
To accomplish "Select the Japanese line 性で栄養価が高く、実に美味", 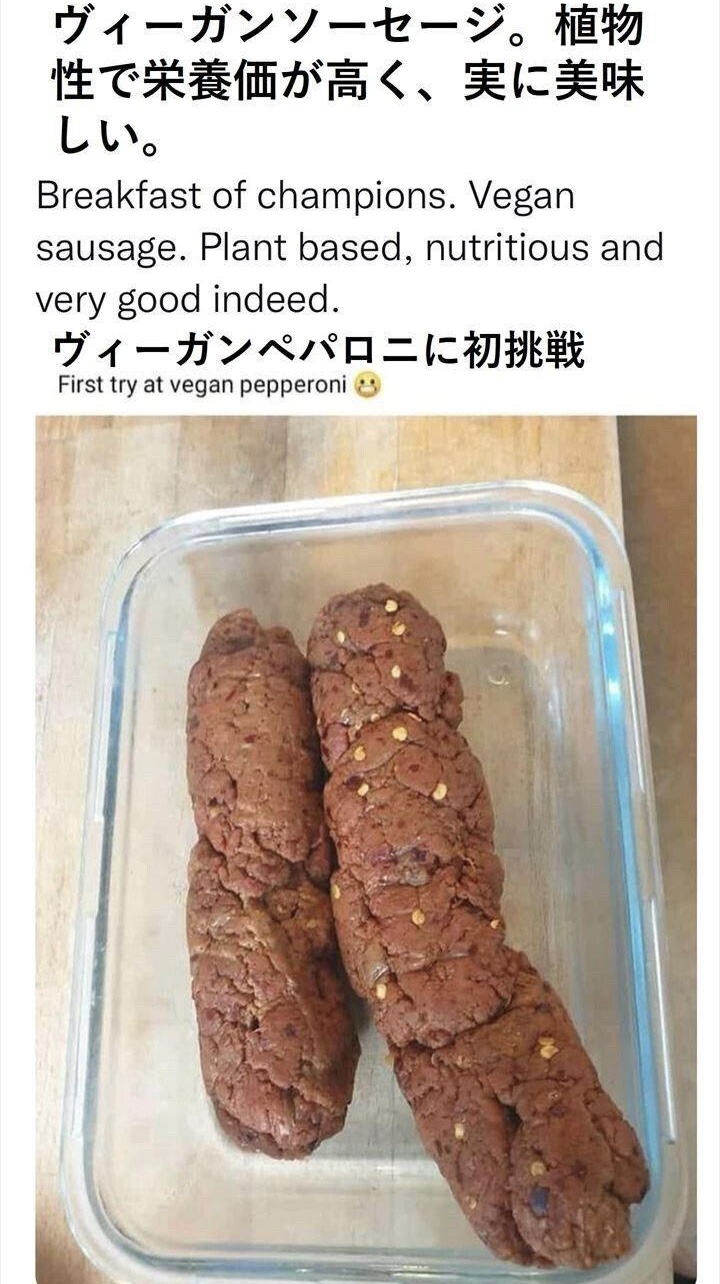I will pos(347,79).
